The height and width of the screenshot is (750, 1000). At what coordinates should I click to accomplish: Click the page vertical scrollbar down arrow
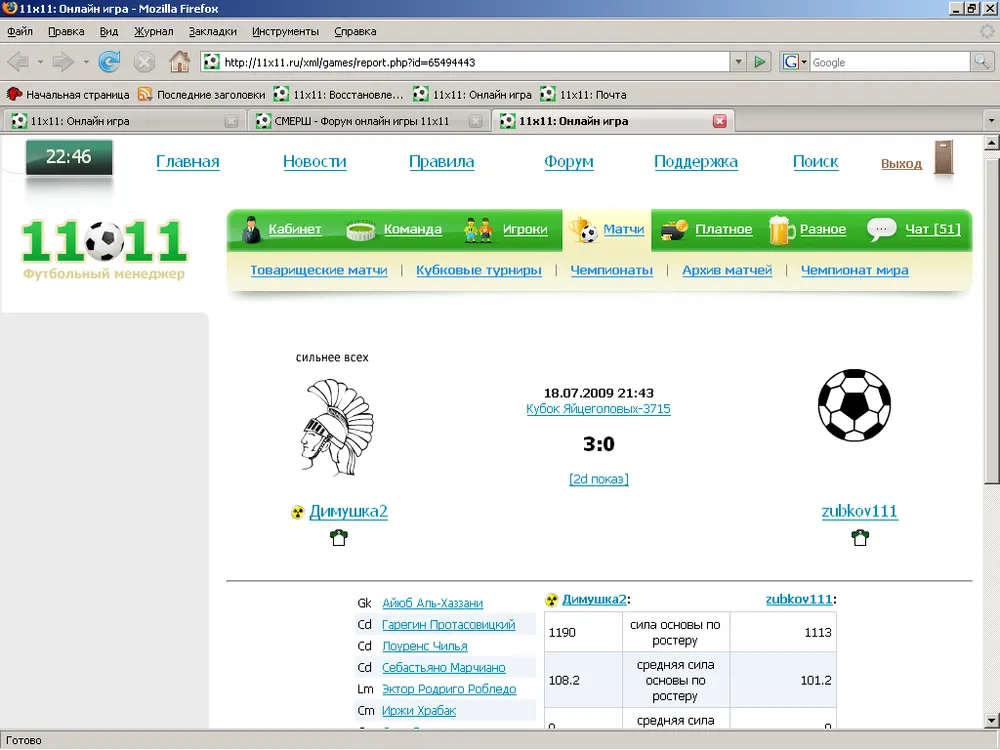991,721
